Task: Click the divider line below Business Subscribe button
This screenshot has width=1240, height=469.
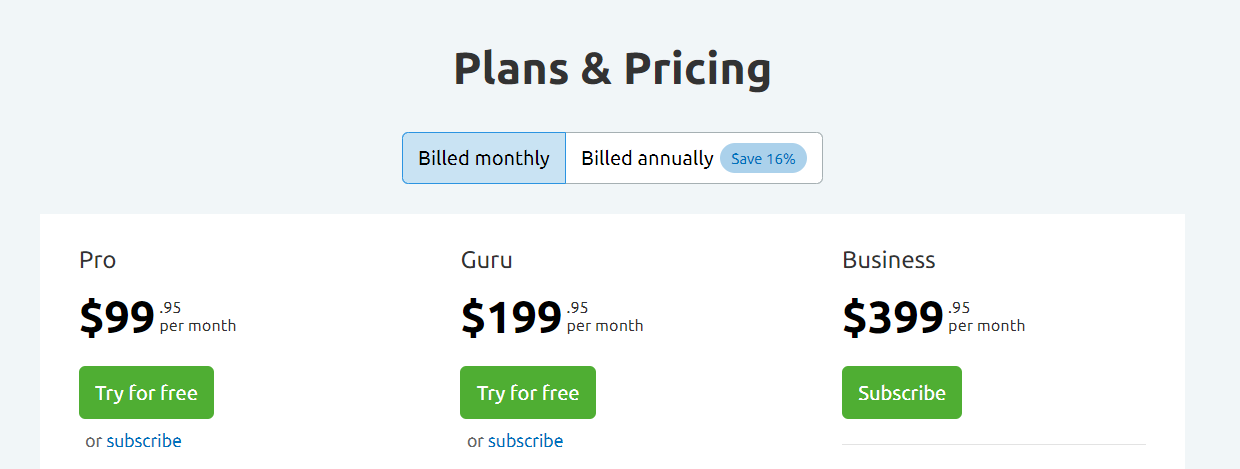Action: point(994,444)
